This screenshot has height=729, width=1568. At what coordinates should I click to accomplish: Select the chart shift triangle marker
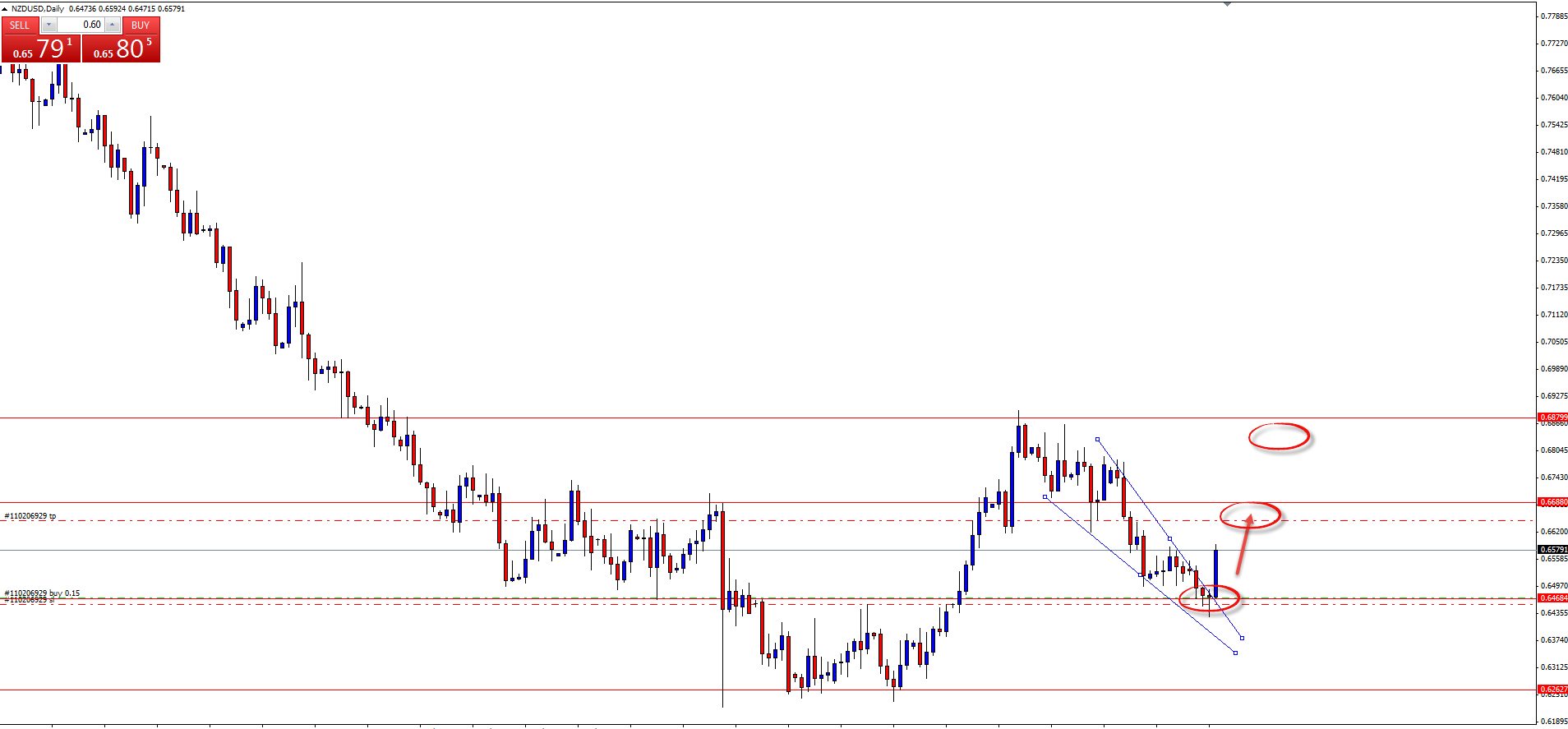1227,4
